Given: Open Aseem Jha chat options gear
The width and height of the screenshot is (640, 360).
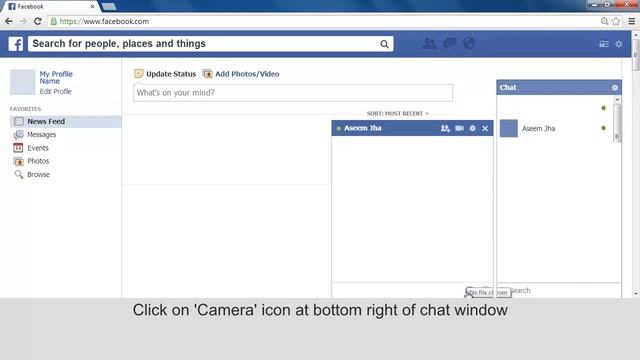Looking at the screenshot, I should [x=472, y=129].
